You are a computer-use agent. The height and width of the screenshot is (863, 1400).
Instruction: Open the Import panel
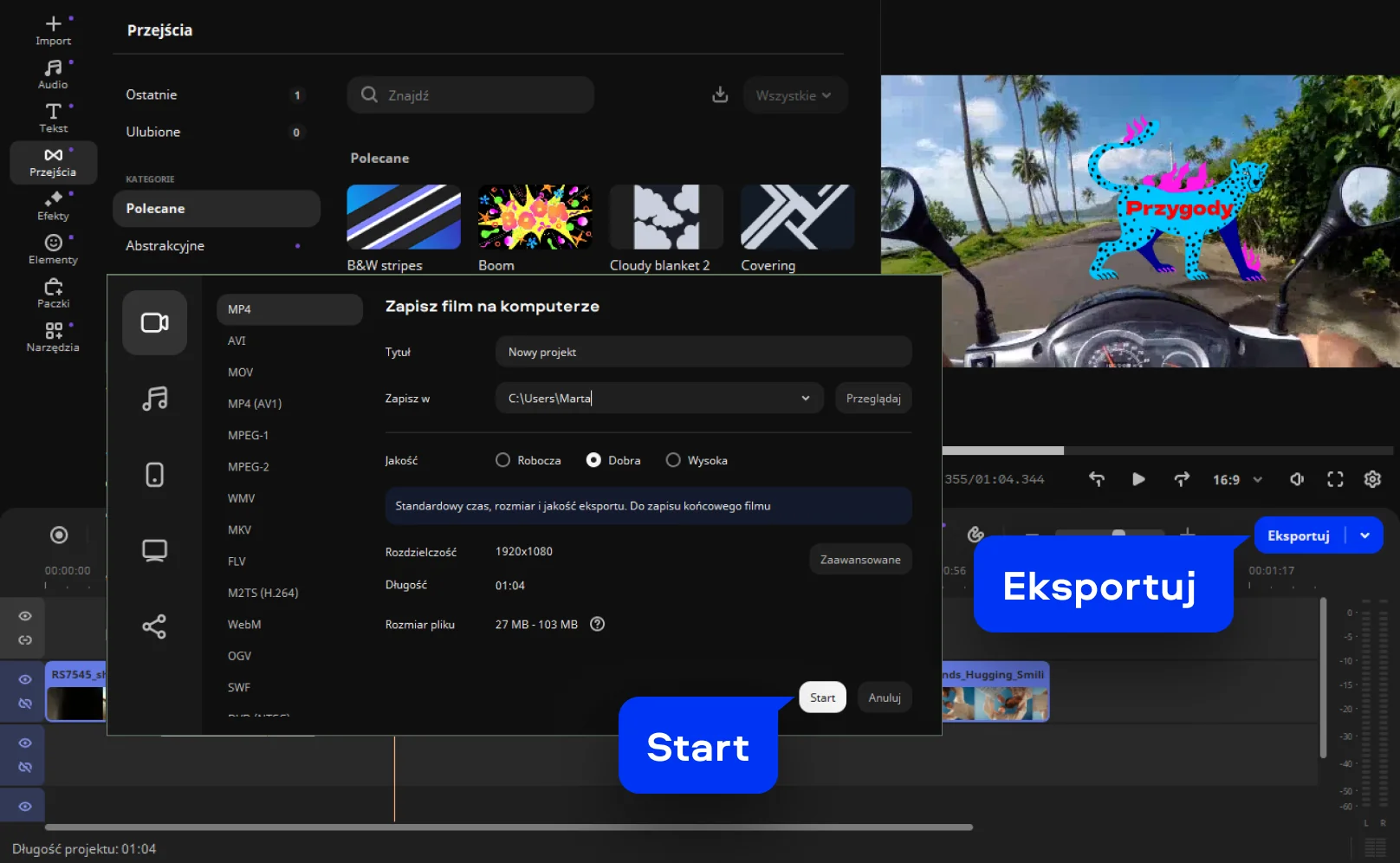53,30
